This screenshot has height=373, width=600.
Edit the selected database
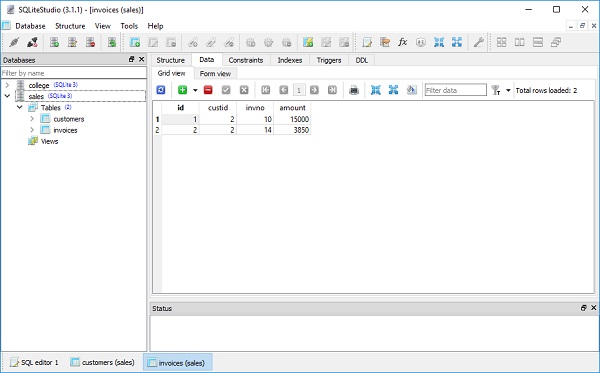tap(72, 42)
